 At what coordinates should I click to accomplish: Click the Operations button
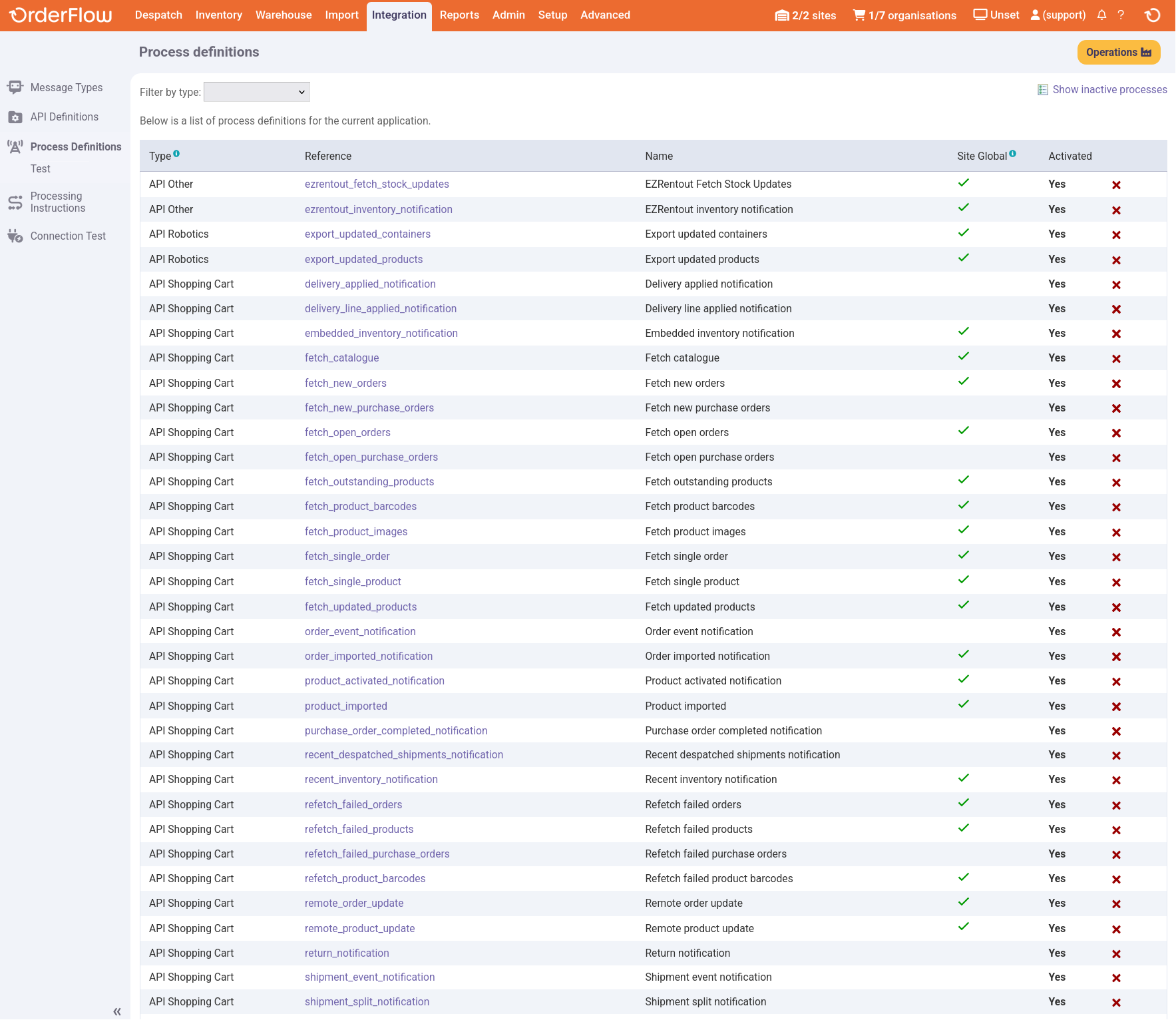pos(1118,53)
